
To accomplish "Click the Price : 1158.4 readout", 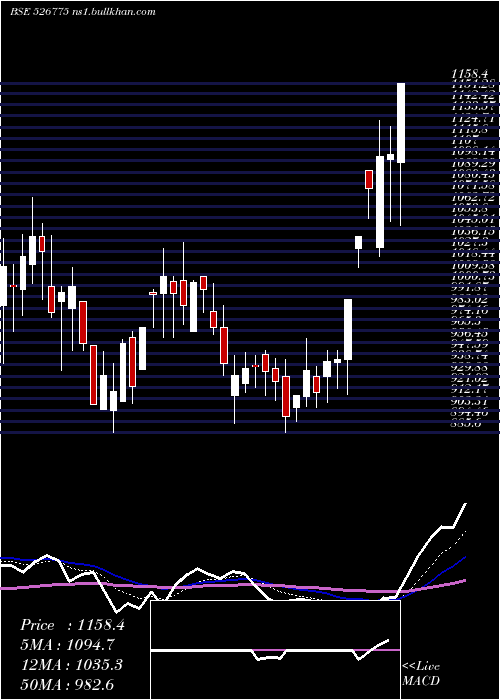I will click(x=72, y=625).
